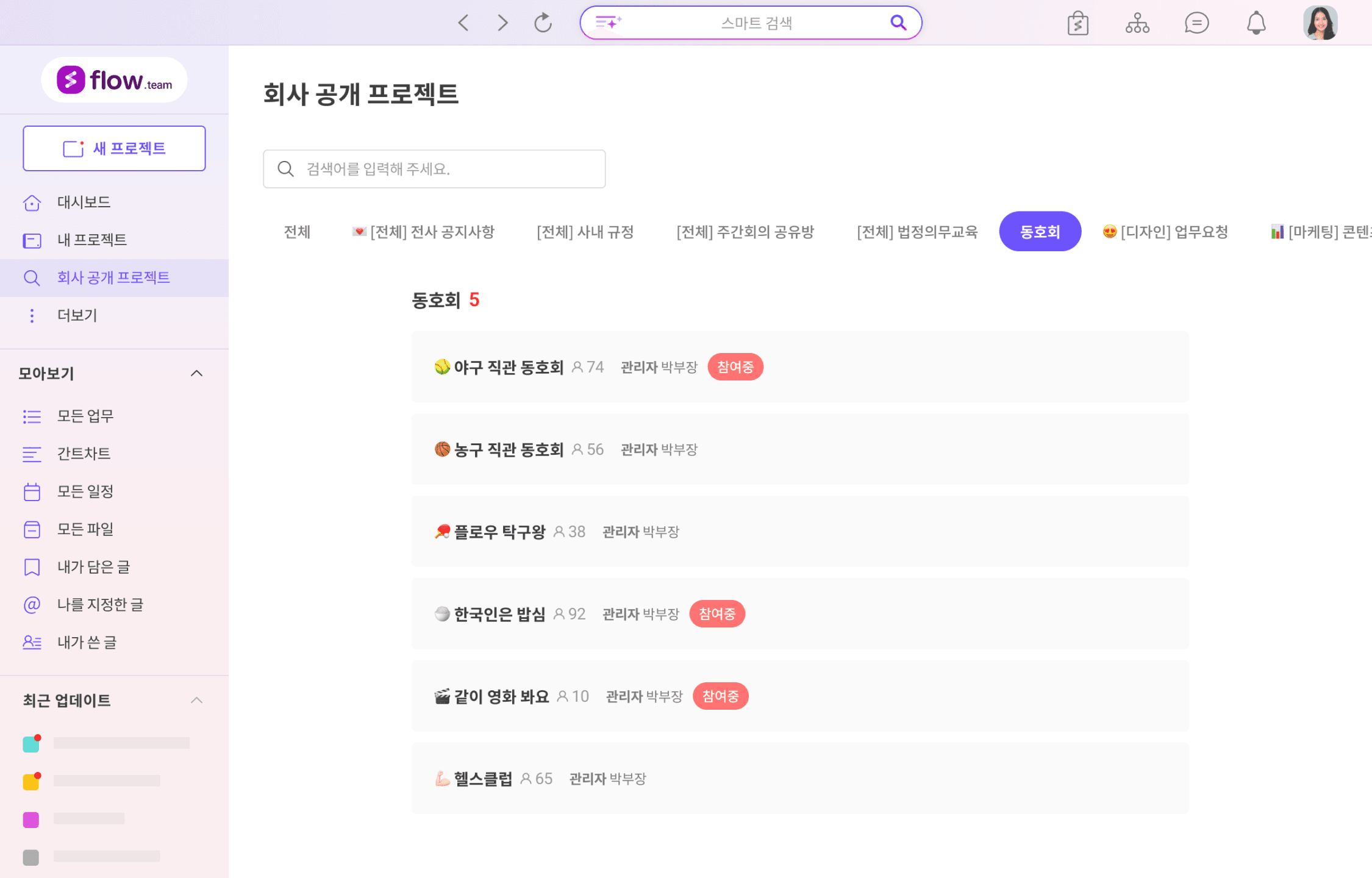Click the smart search magnifier icon
Screen dimensions: 1372x878
[x=898, y=23]
